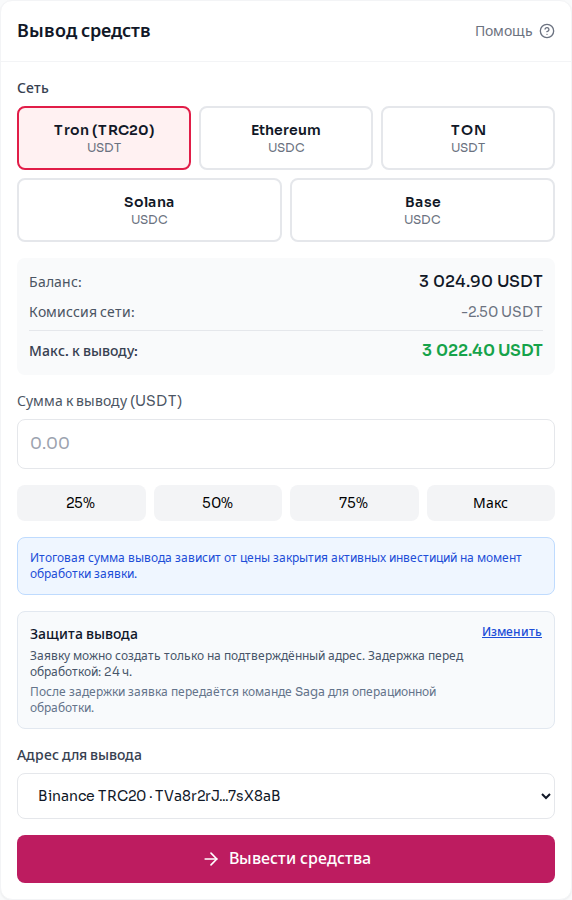Open the Помощь help link

pyautogui.click(x=504, y=31)
